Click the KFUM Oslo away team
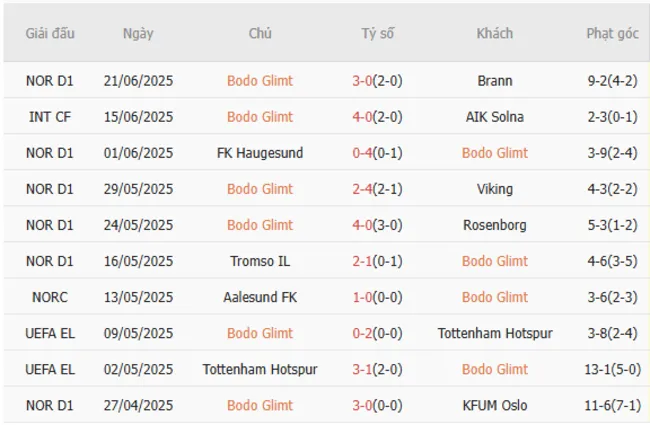 click(495, 405)
